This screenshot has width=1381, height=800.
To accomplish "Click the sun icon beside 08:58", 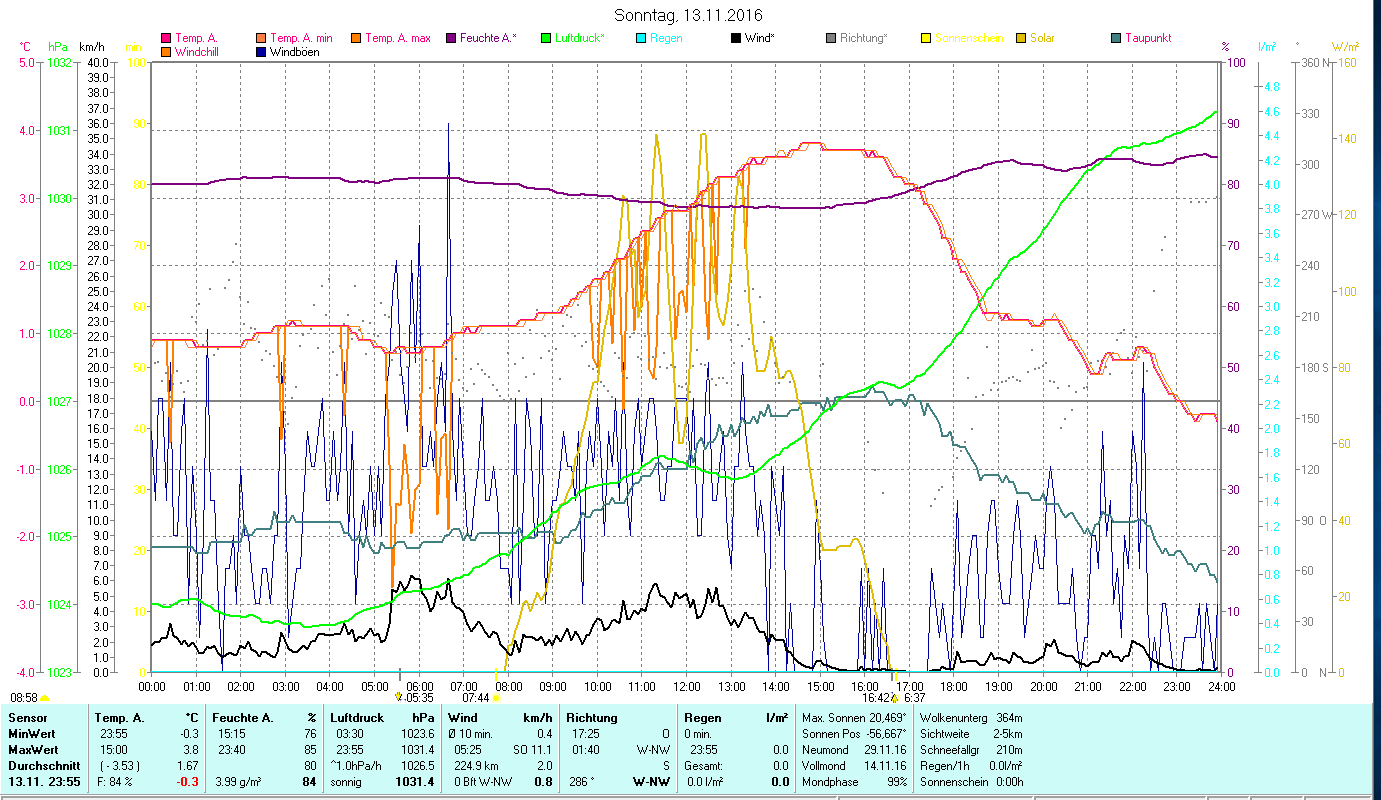I will point(44,697).
